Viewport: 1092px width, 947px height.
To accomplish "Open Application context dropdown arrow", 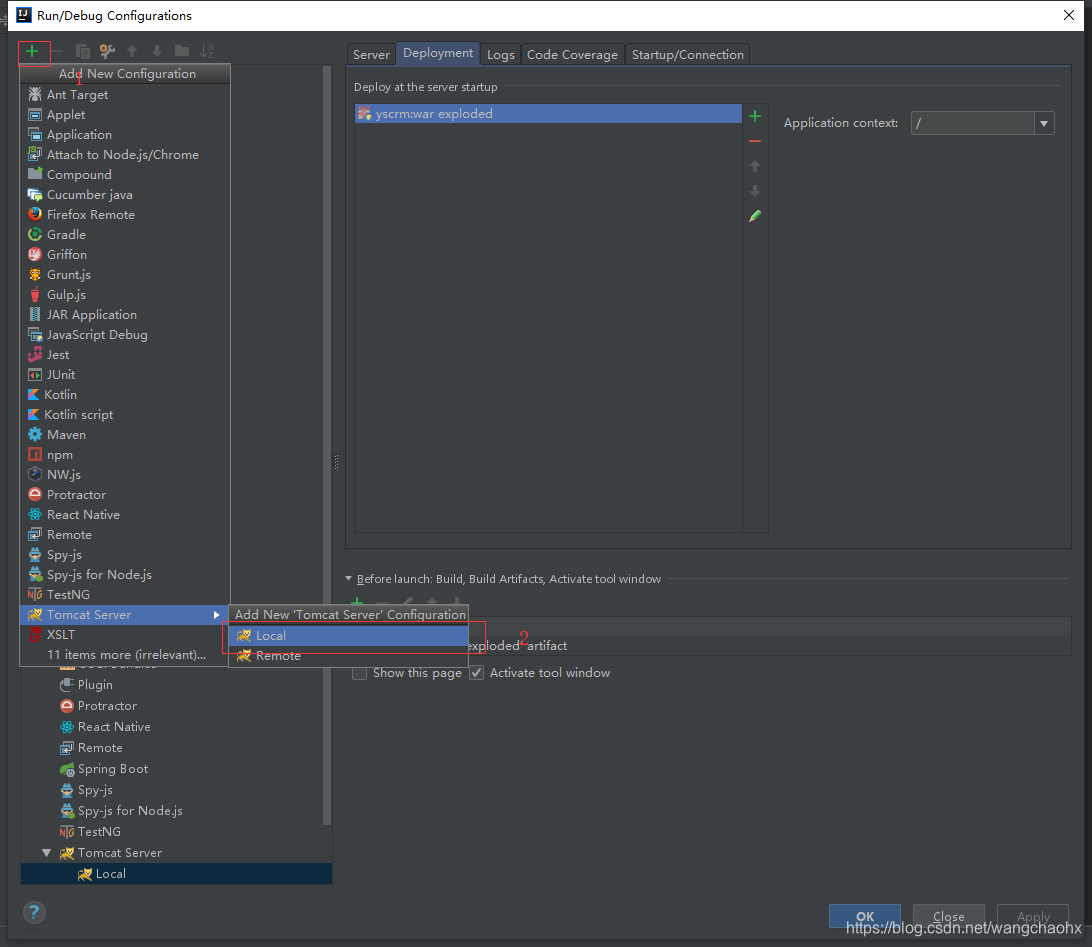I will click(1043, 124).
